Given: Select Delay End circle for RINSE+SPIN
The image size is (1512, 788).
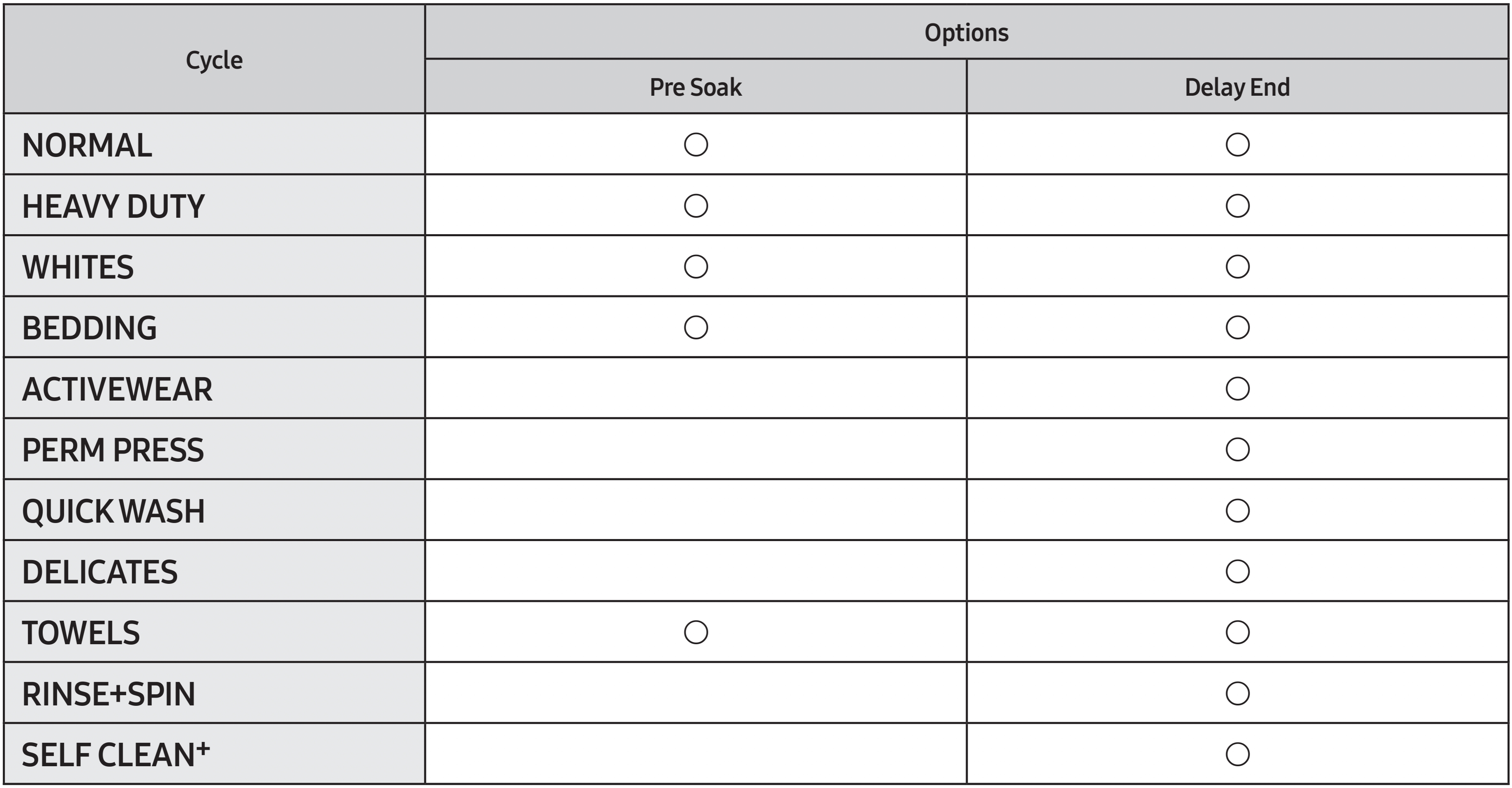Looking at the screenshot, I should tap(1237, 694).
